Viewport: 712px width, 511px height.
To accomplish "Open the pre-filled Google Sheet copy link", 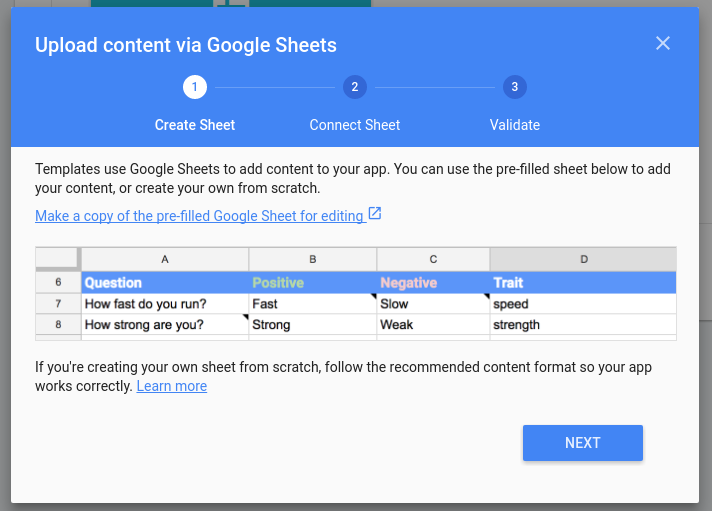I will click(x=199, y=216).
